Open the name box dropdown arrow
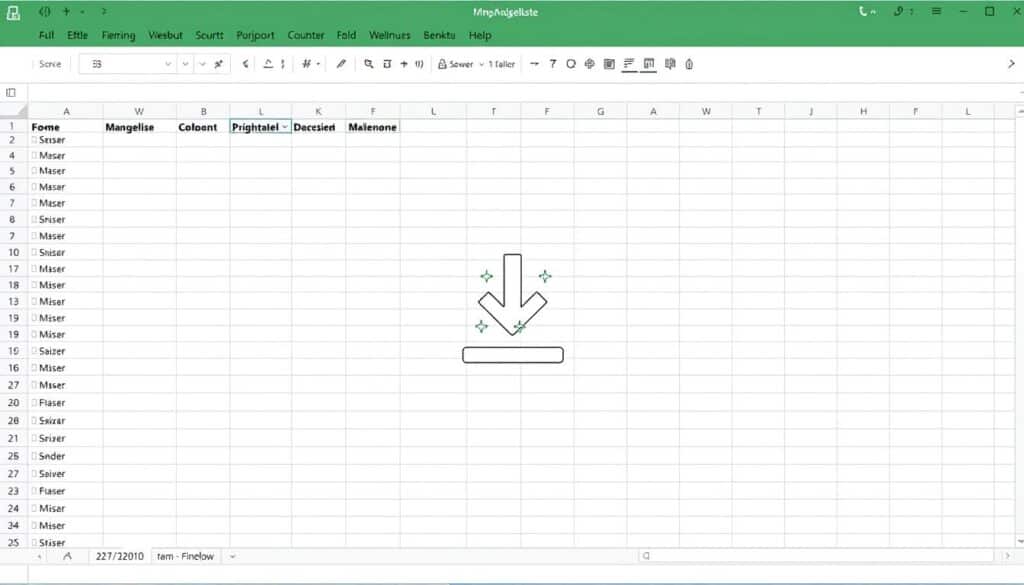 (x=168, y=64)
